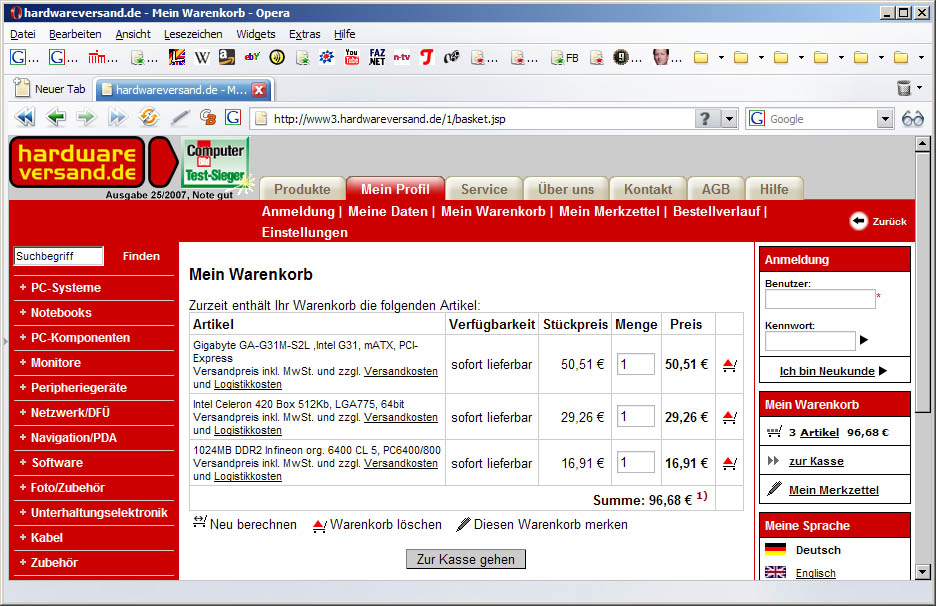The height and width of the screenshot is (606, 936).
Task: Click the page security question mark icon
Action: [705, 119]
